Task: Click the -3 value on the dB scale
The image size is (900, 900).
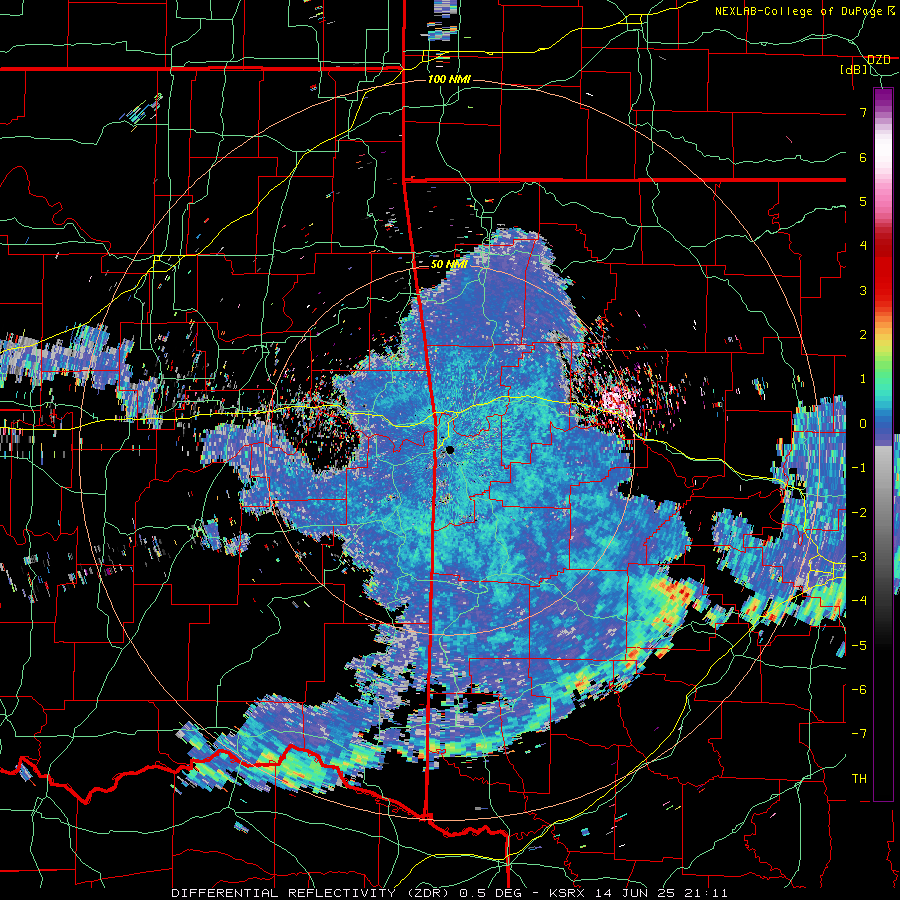Action: [x=859, y=557]
